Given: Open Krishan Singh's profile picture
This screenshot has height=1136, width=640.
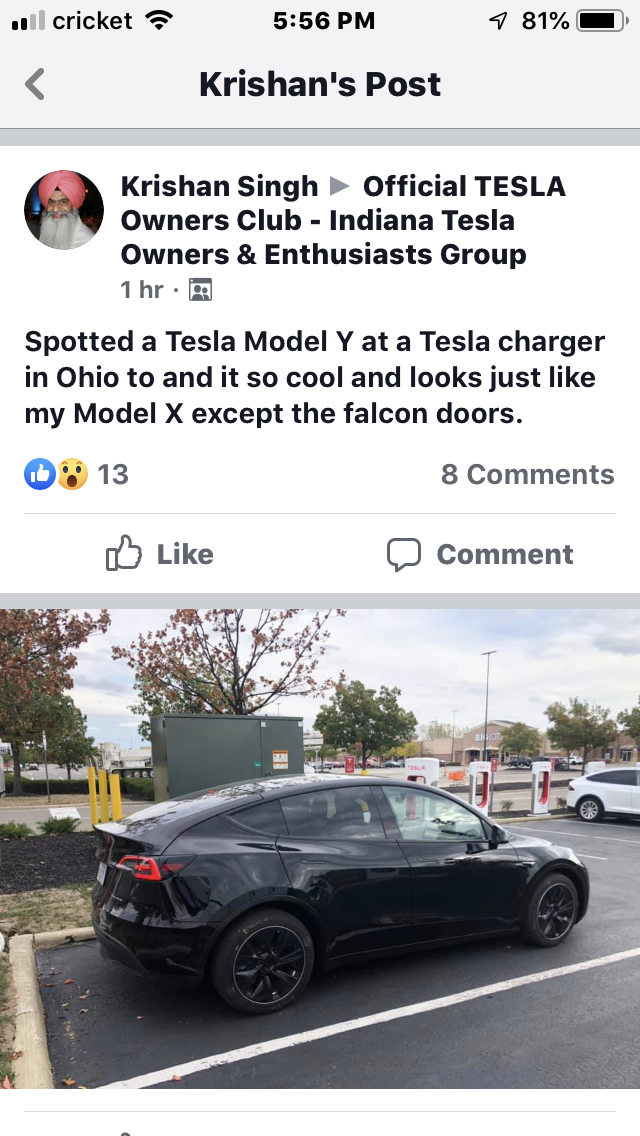Looking at the screenshot, I should (x=64, y=210).
